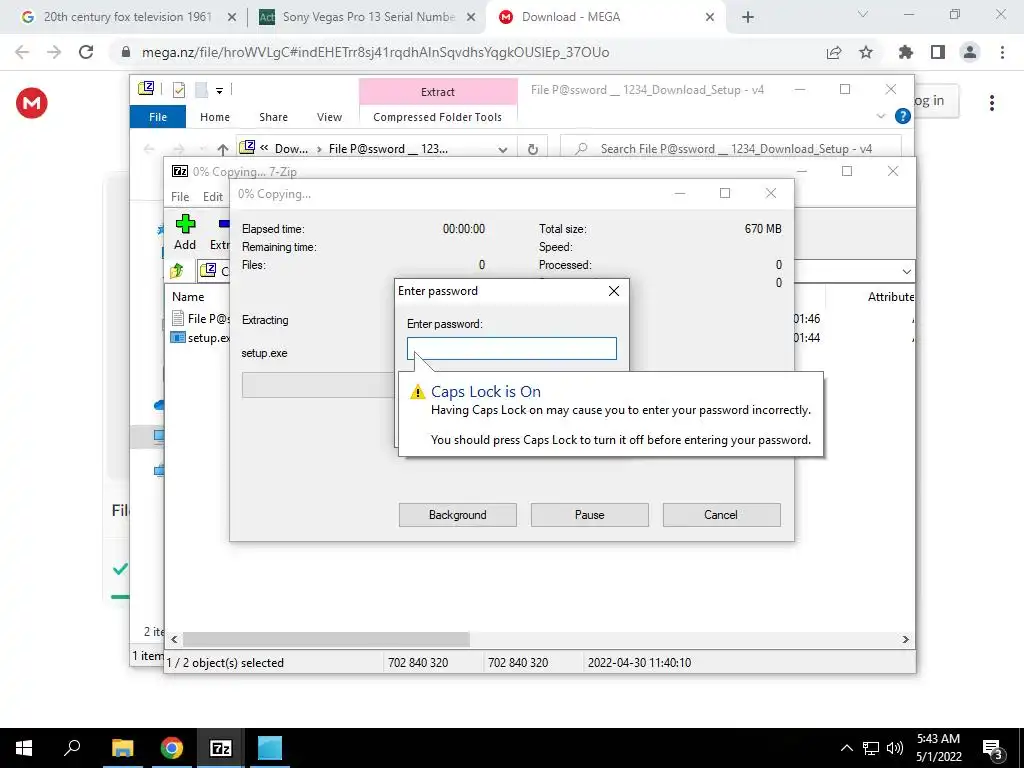This screenshot has height=768, width=1024.
Task: Open Windows taskbar search
Action: (x=72, y=748)
